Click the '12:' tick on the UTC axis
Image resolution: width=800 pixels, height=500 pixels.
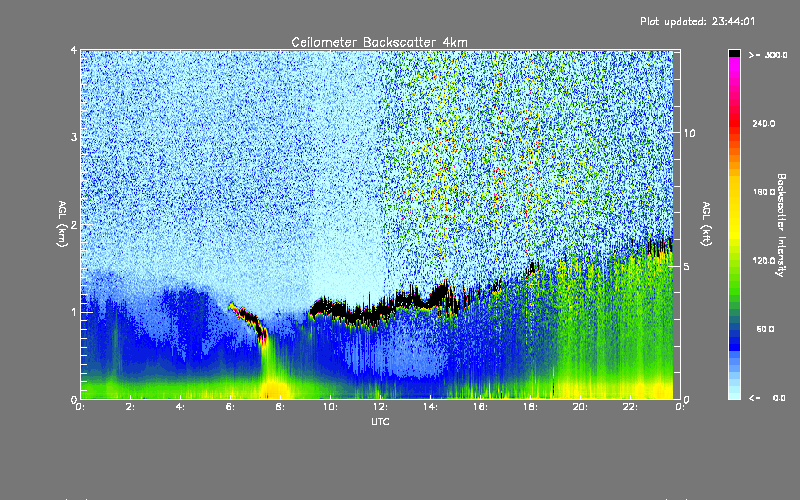380,407
